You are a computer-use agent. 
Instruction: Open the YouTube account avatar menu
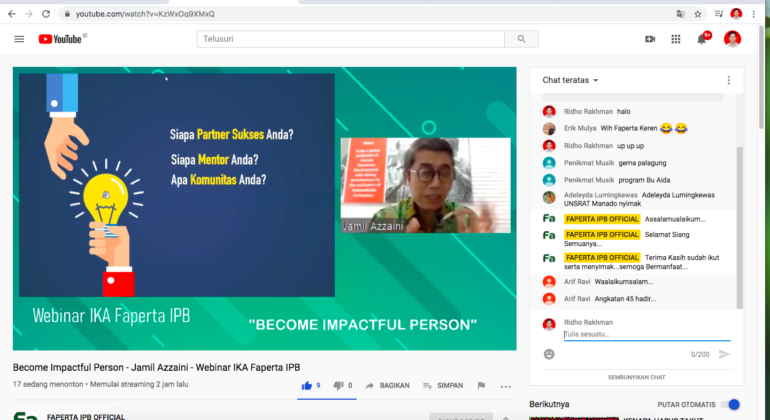click(732, 39)
